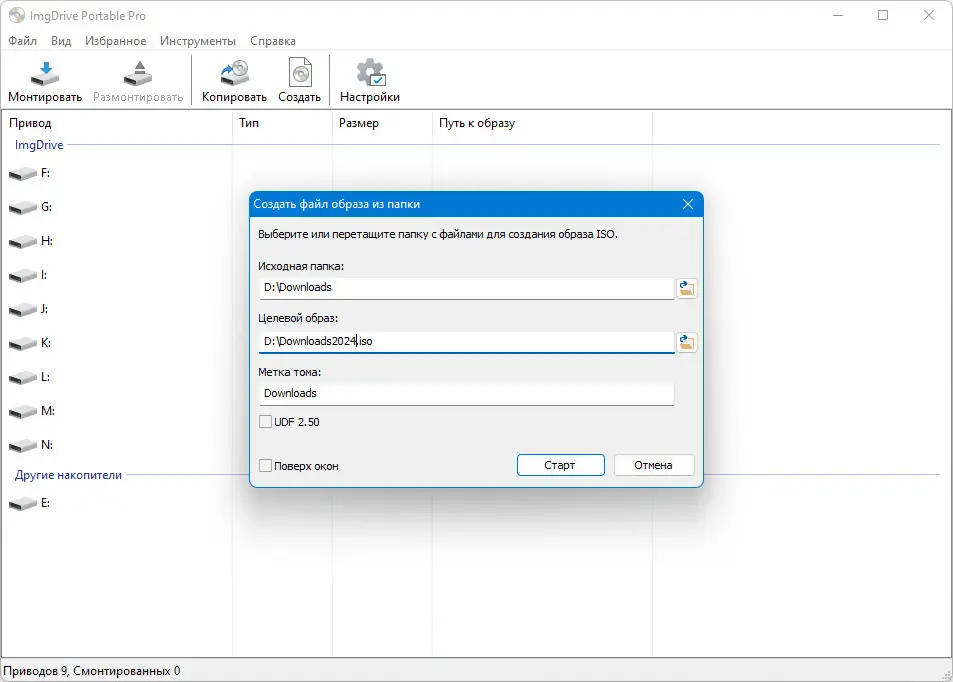
Task: Select virtual drive M: icon
Action: (23, 412)
